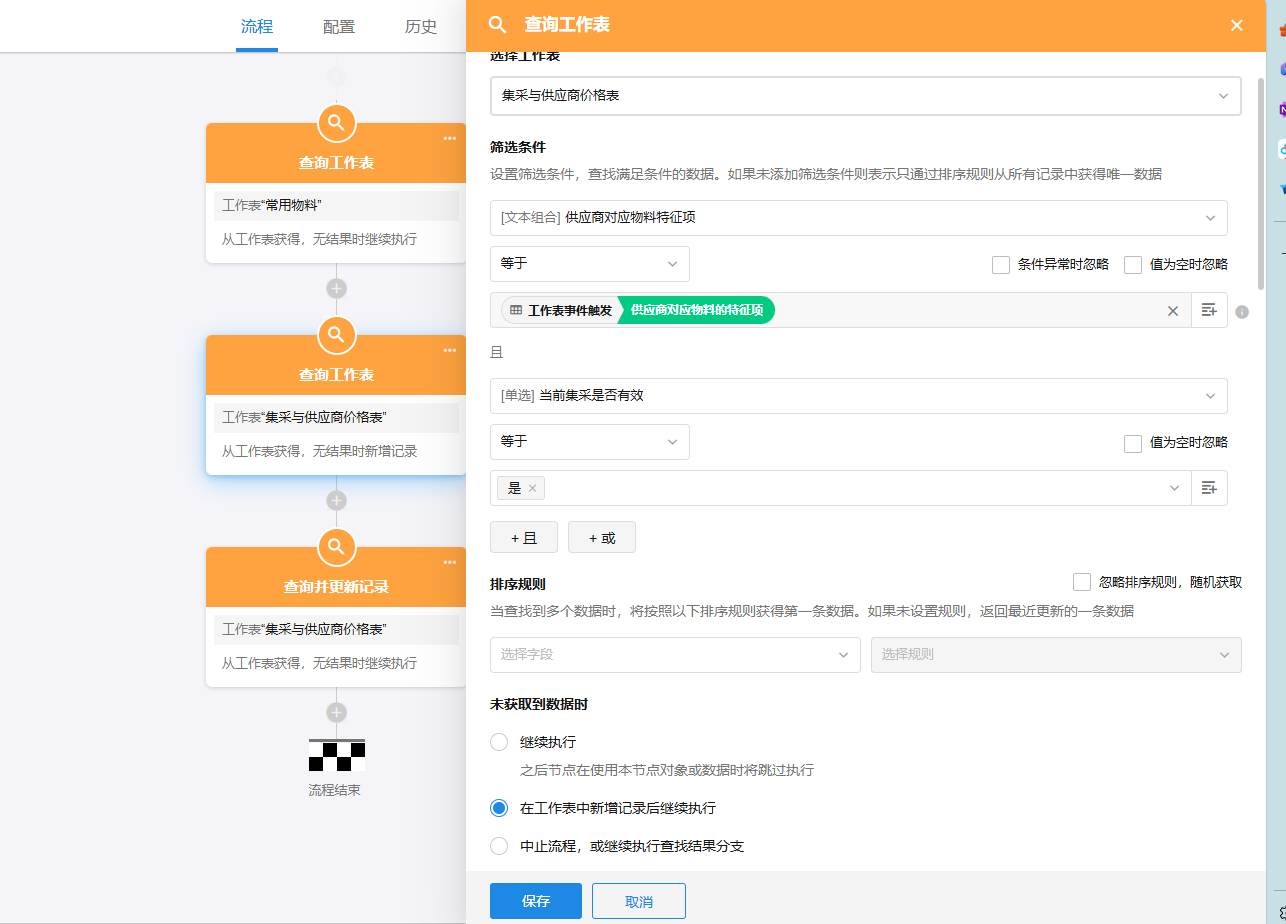Screen dimensions: 1286x924
Task: Click the 保存 button
Action: pyautogui.click(x=535, y=901)
